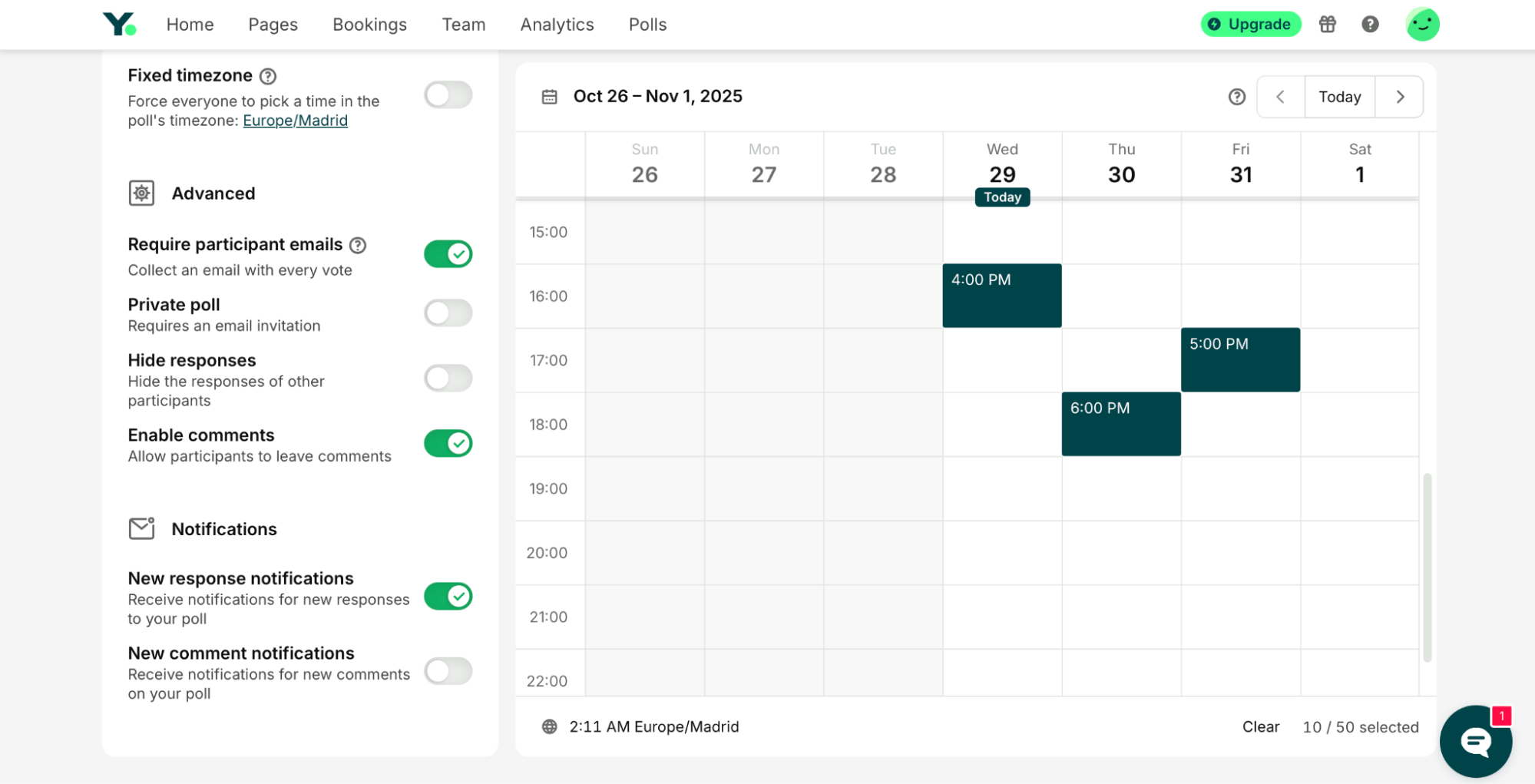Select the 5:00 PM slot on Friday

pos(1239,359)
